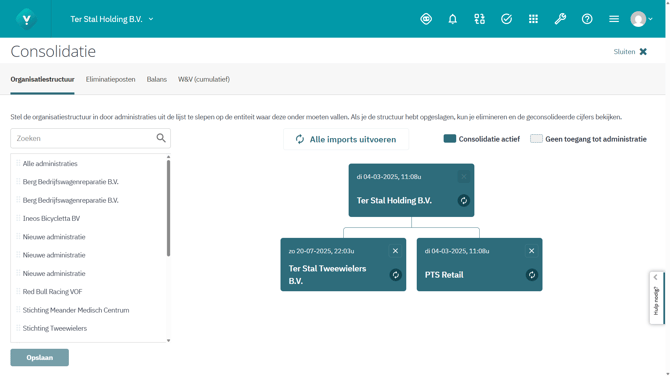670x376 pixels.
Task: Open the Balans tab
Action: click(156, 79)
